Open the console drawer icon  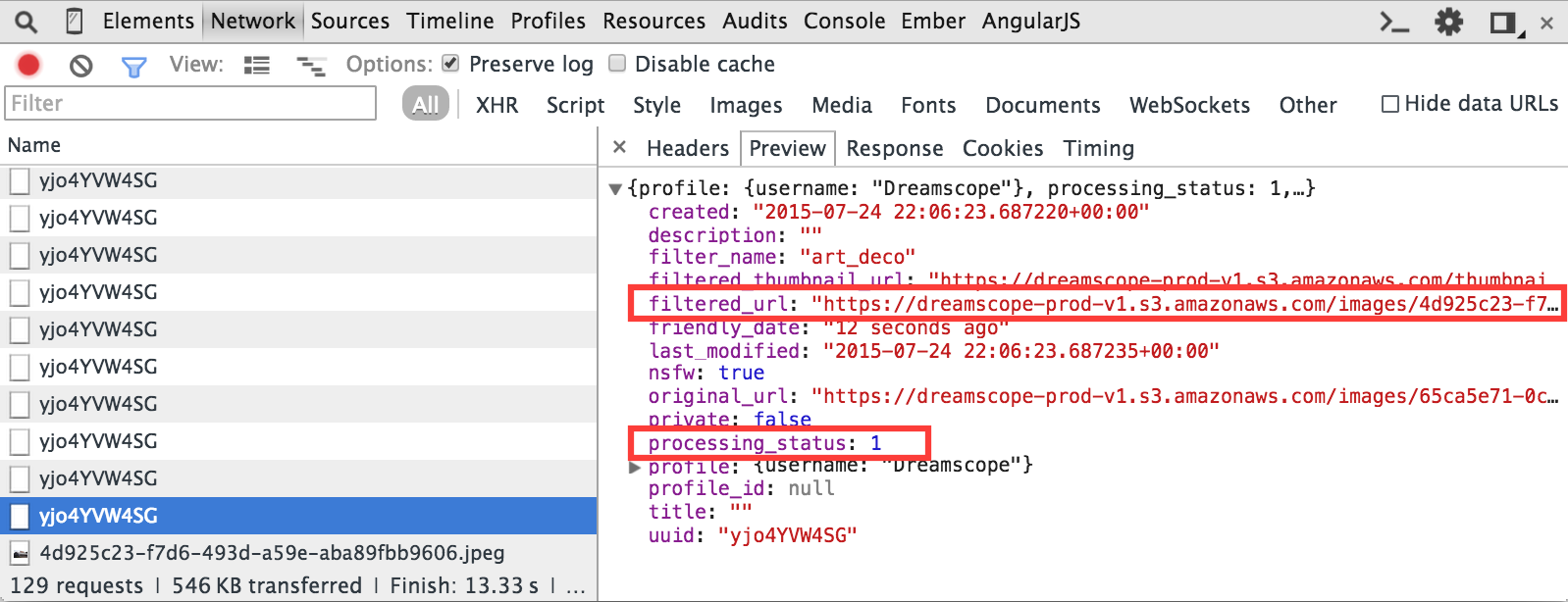tap(1394, 22)
